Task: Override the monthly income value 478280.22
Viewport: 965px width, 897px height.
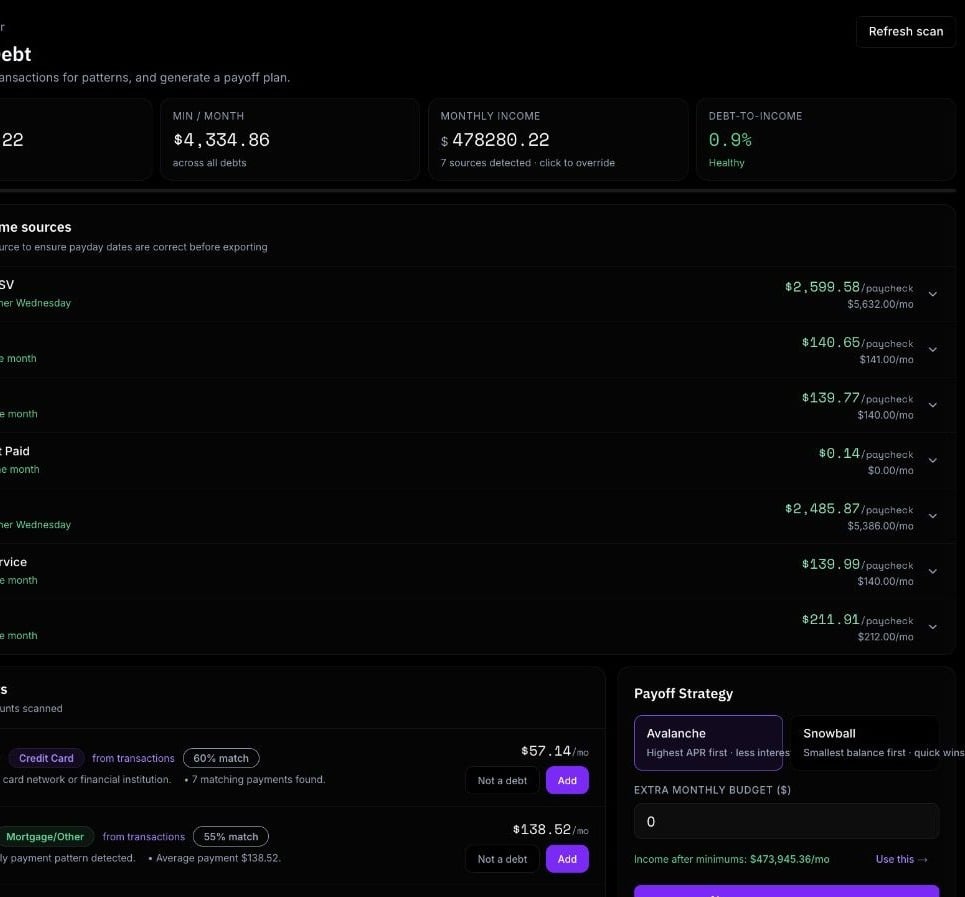Action: click(500, 140)
